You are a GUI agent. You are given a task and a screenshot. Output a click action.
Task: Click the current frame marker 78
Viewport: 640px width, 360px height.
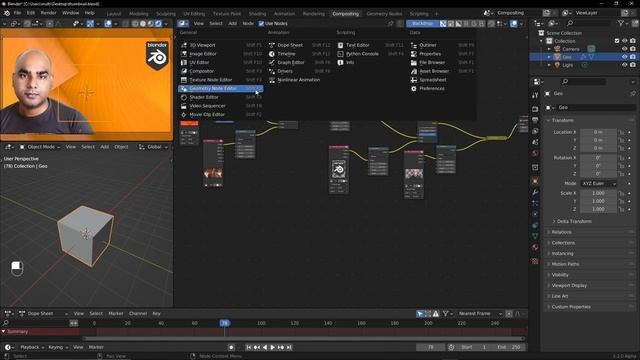(224, 323)
